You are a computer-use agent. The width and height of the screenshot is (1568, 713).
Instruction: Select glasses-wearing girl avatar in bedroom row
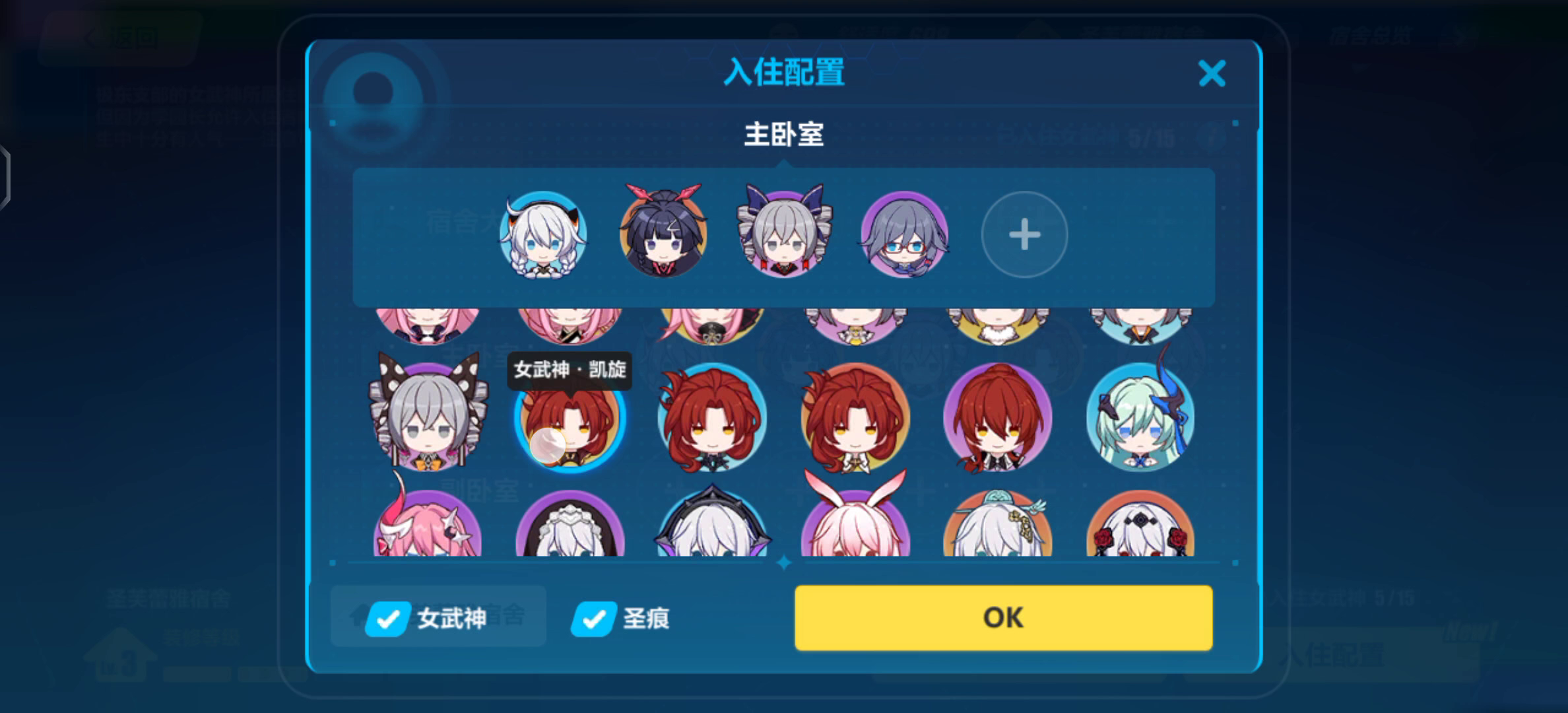tap(904, 235)
